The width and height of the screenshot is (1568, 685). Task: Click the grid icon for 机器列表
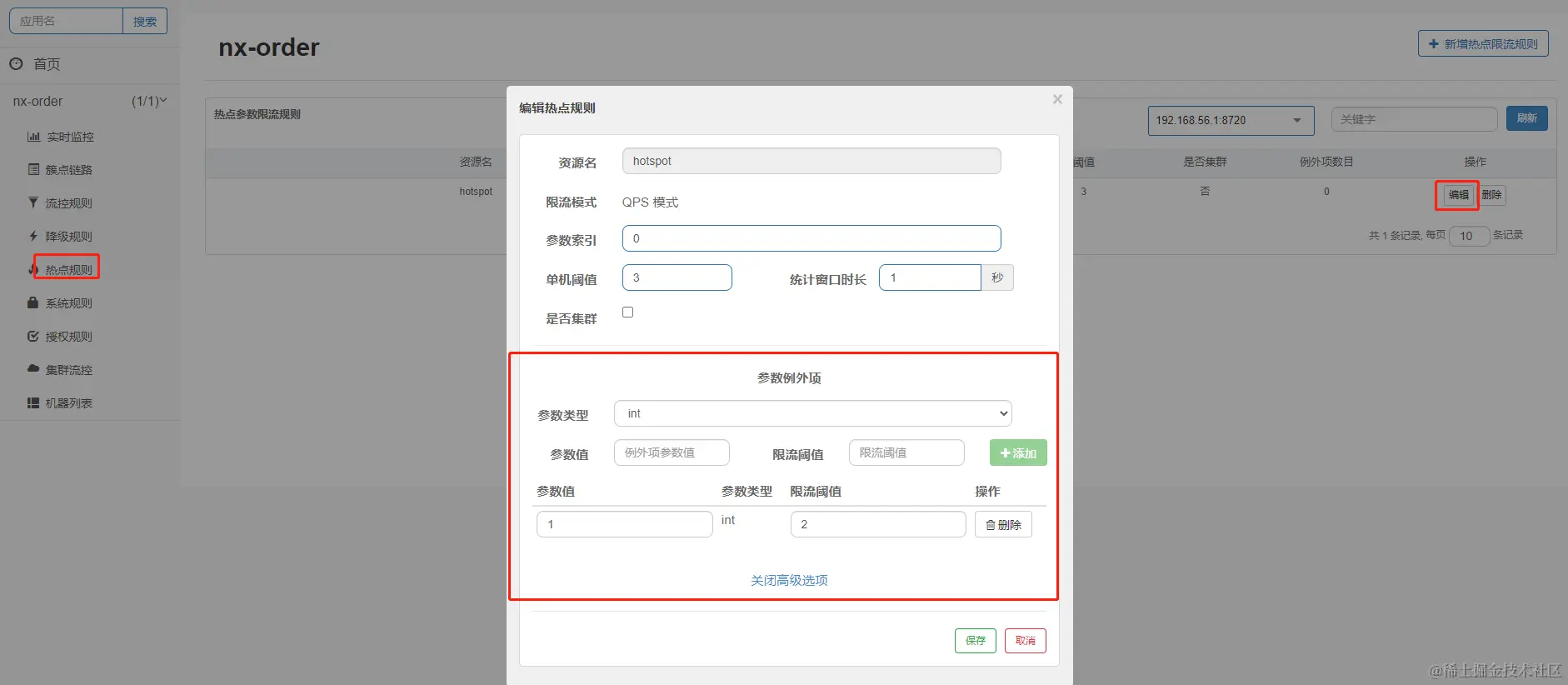33,403
